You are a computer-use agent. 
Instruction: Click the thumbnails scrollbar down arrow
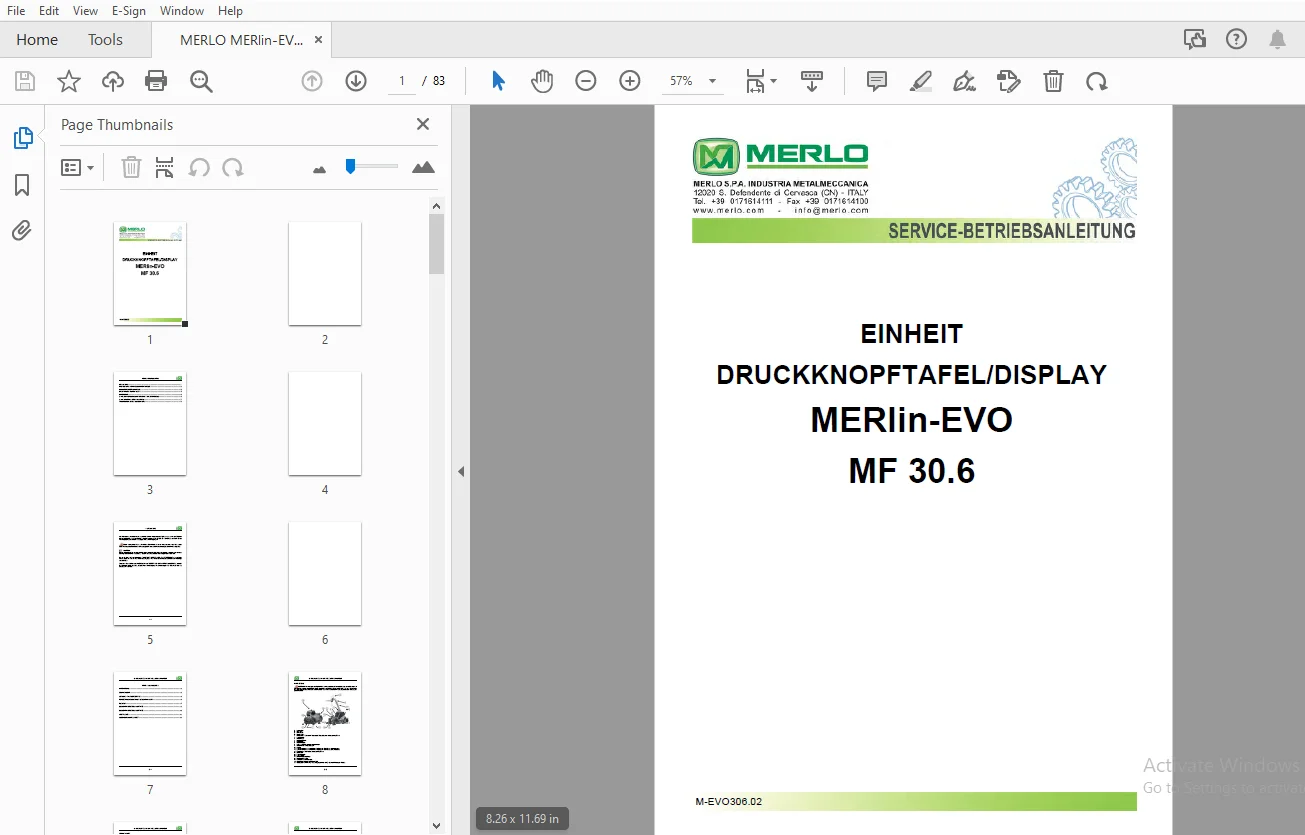[436, 826]
